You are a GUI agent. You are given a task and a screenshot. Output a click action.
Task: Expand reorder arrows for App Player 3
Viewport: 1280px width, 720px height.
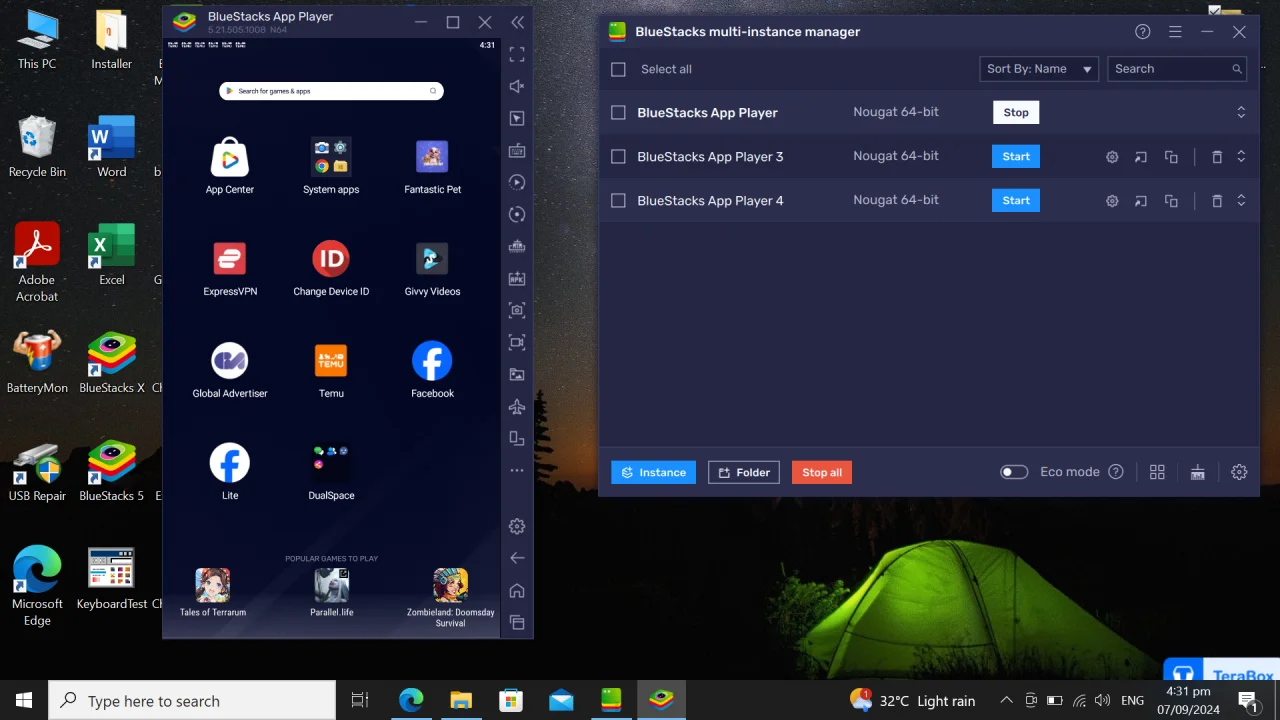tap(1241, 157)
